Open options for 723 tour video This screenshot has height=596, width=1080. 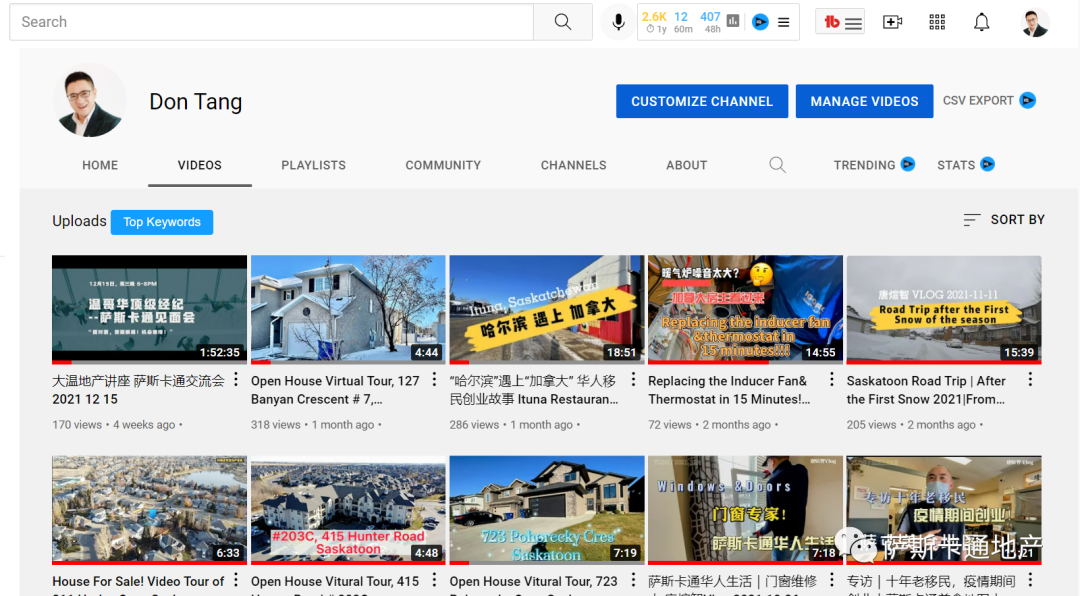[634, 580]
